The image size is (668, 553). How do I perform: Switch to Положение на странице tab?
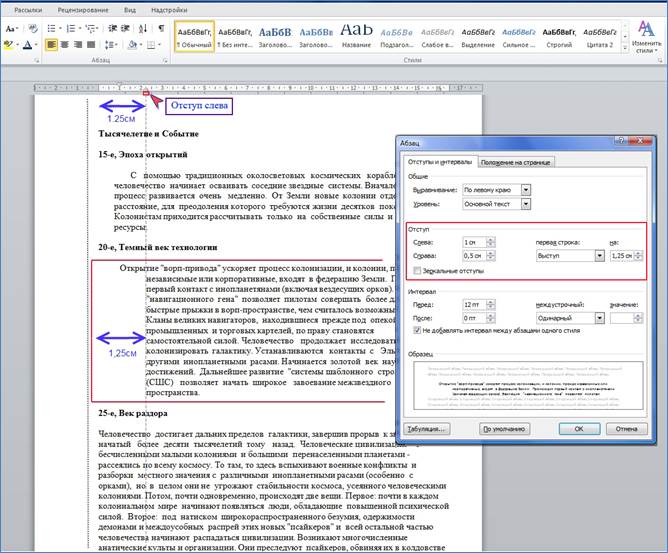tap(517, 162)
